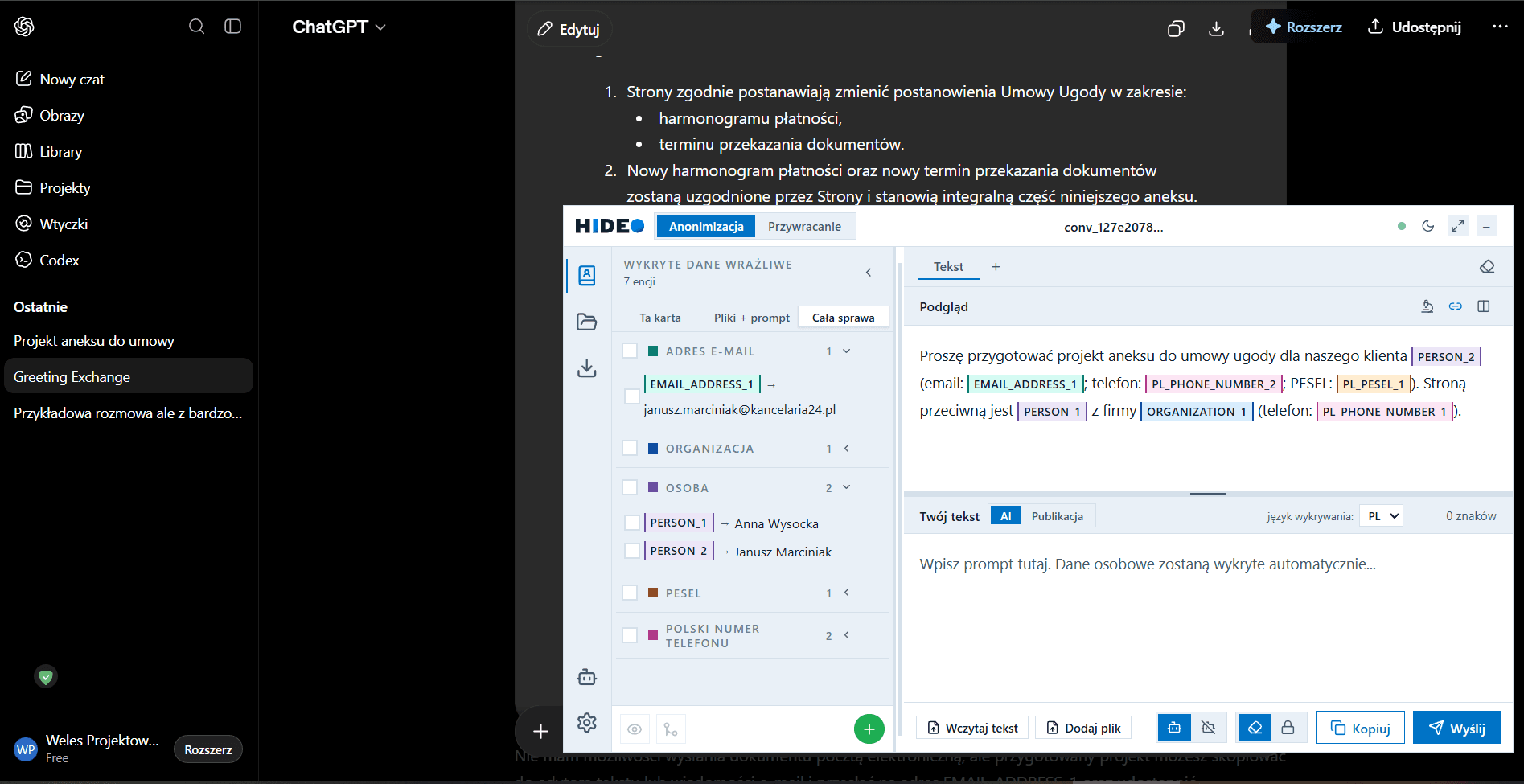Select crossed-out robot mode toggle
Image resolution: width=1524 pixels, height=784 pixels.
click(x=1208, y=728)
